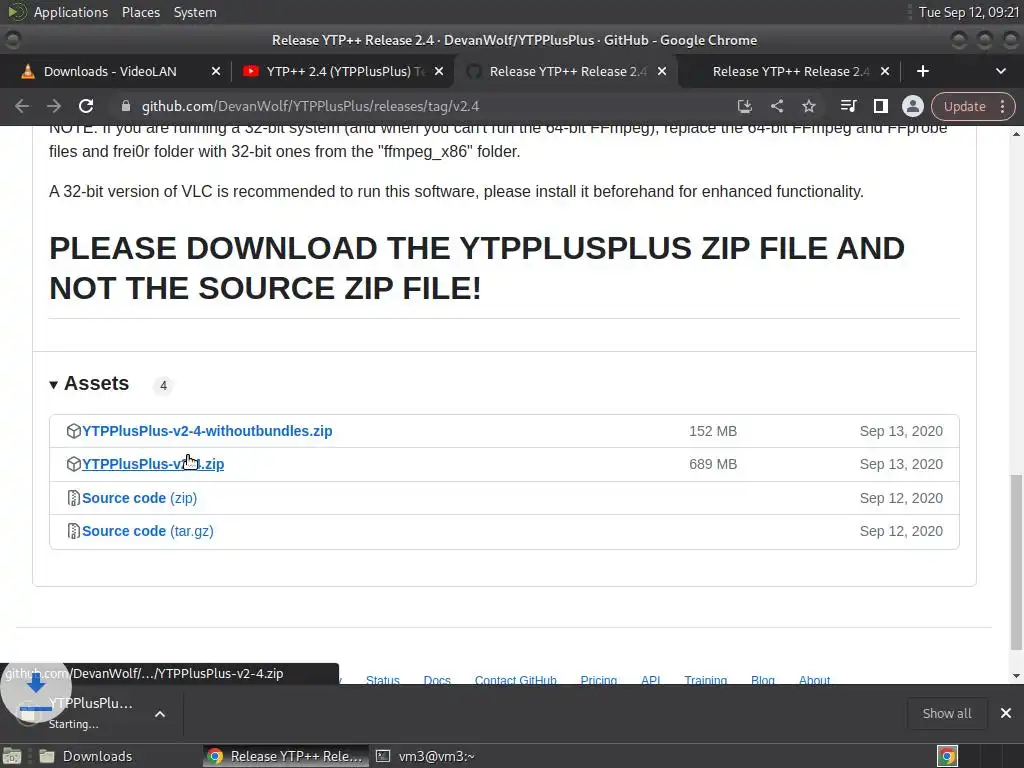Click Show all downloads button
The image size is (1024, 768).
click(946, 713)
